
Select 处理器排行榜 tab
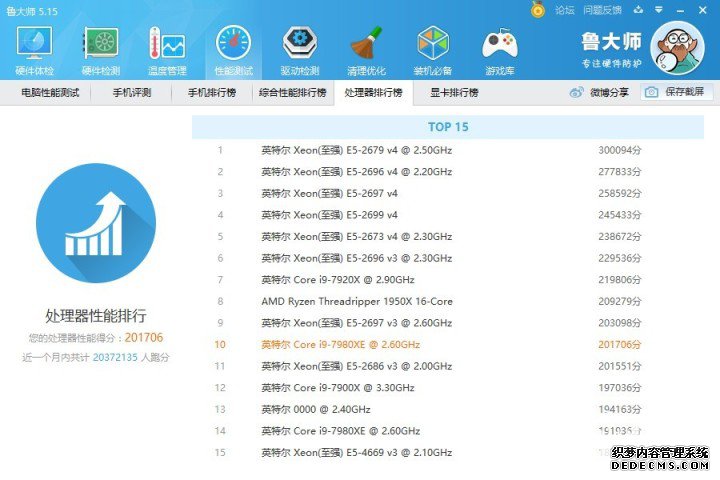pyautogui.click(x=373, y=92)
